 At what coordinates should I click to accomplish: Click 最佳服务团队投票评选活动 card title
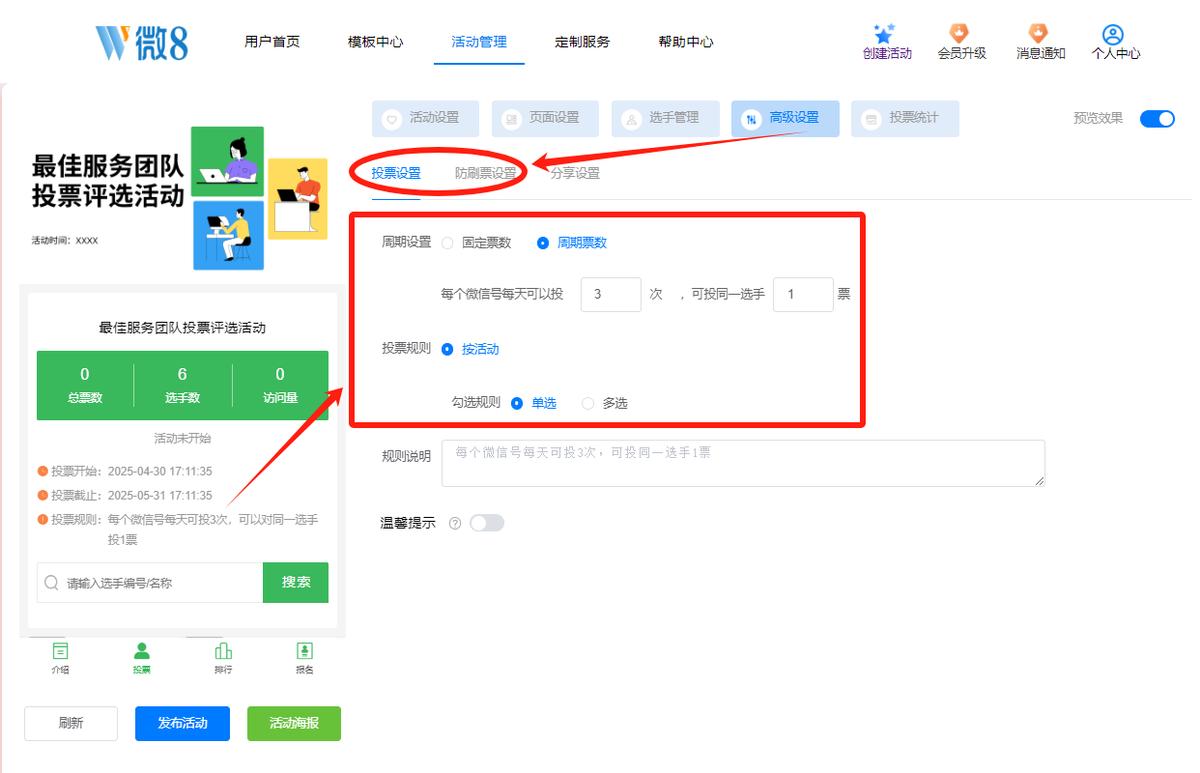(x=182, y=327)
